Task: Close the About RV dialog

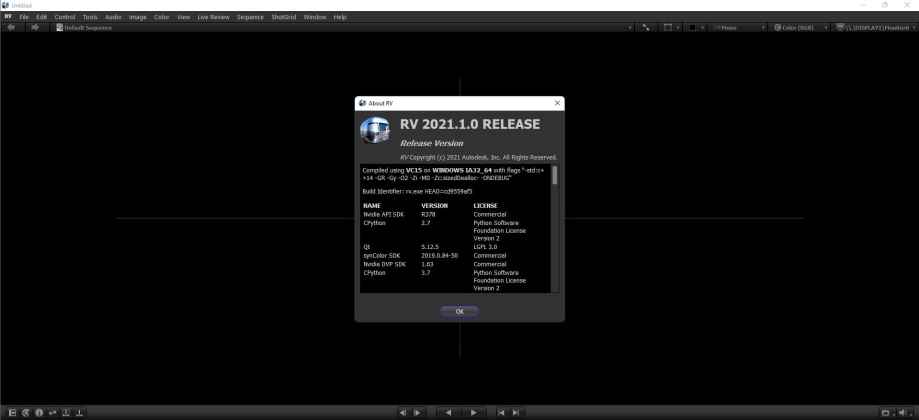Action: [x=557, y=103]
